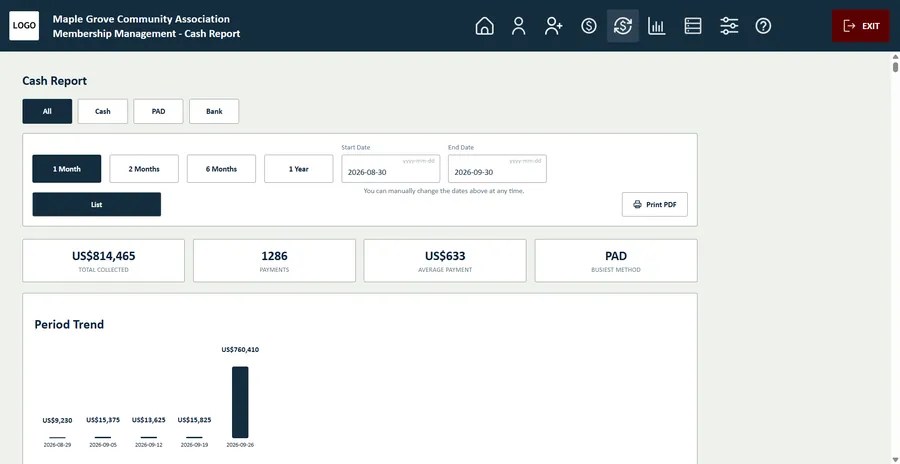Image resolution: width=900 pixels, height=464 pixels.
Task: Click the tall bar for 2026-09-26
Action: tap(240, 402)
